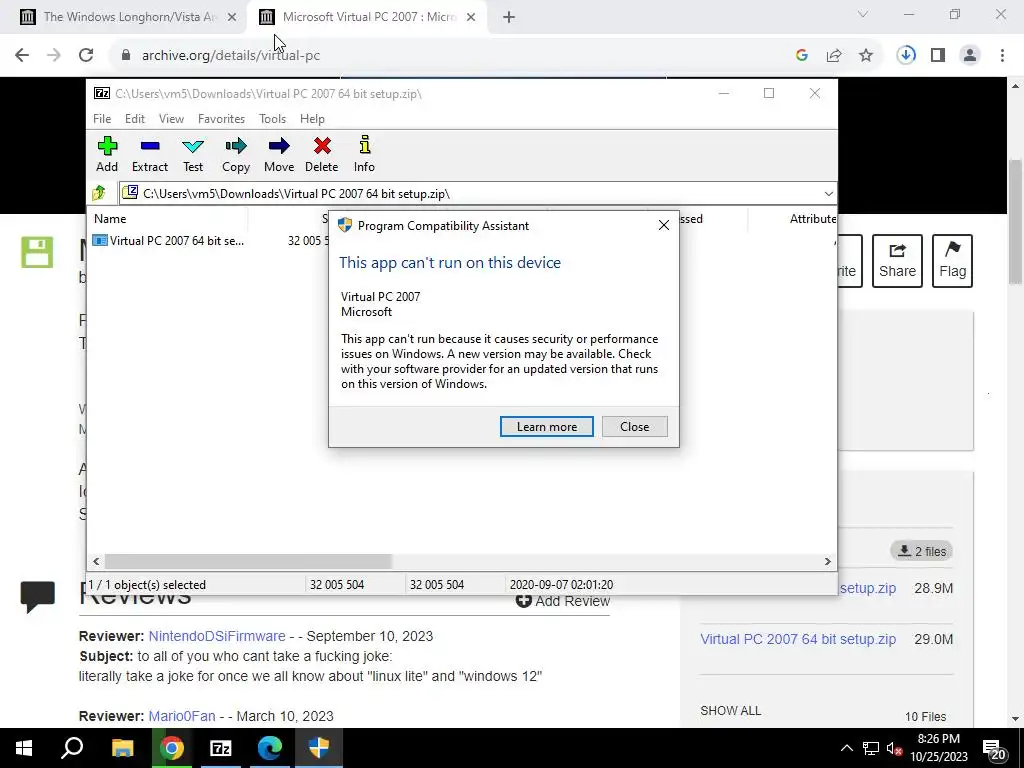Click the Virtual PC 2007 setup file icon
This screenshot has height=768, width=1024.
[99, 240]
